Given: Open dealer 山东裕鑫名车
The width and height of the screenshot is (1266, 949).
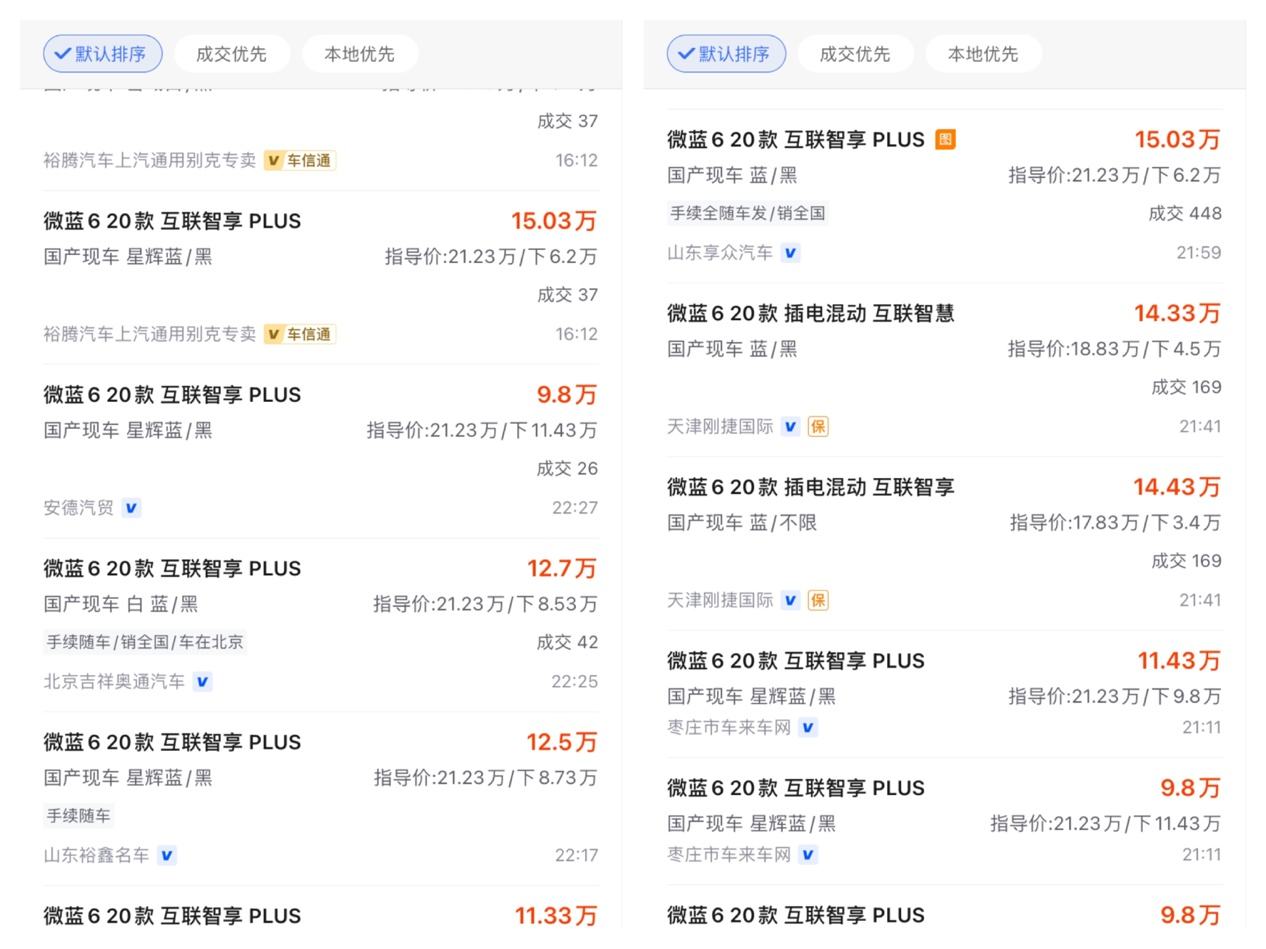Looking at the screenshot, I should (x=96, y=856).
